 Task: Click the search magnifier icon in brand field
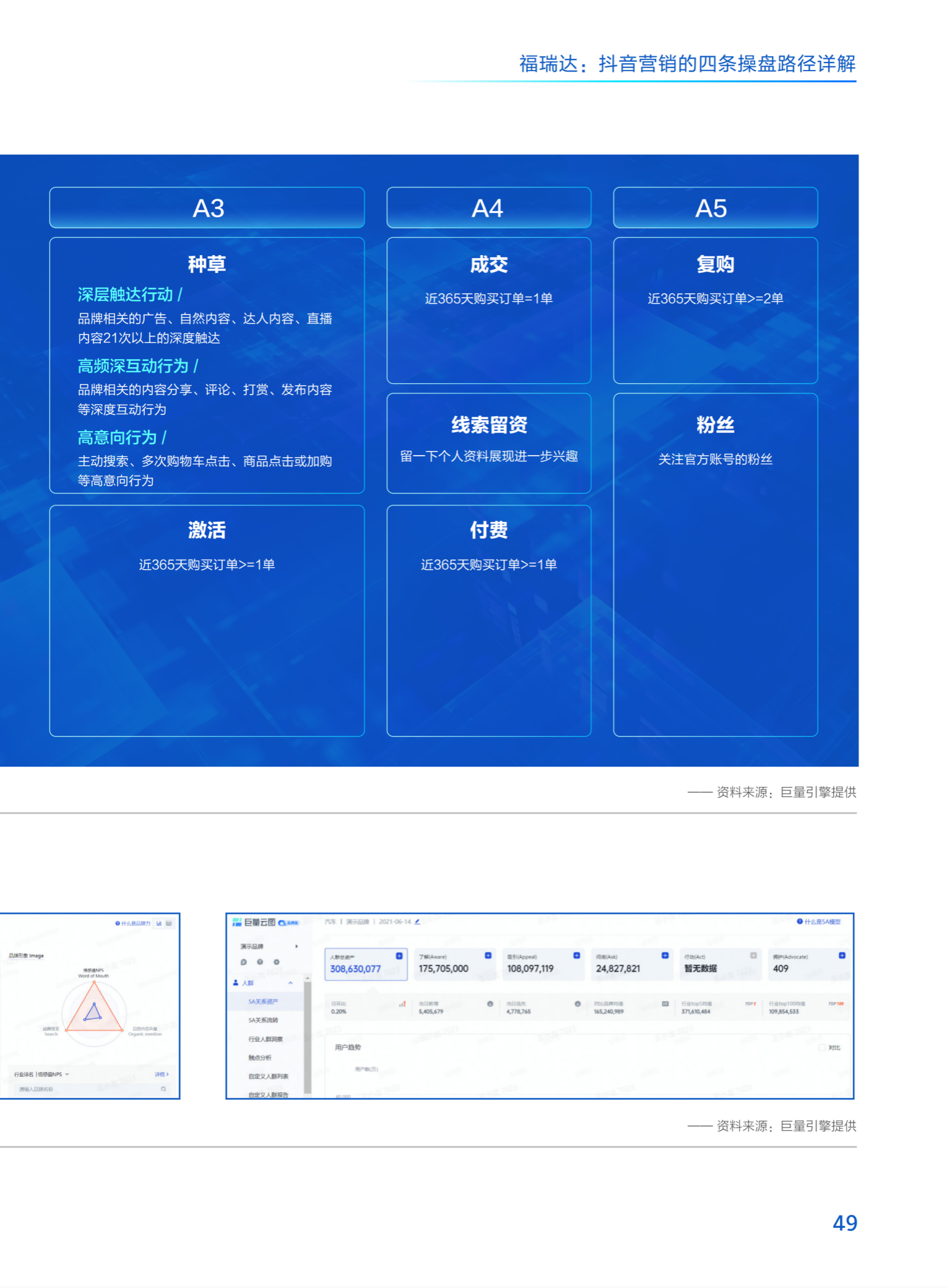click(x=163, y=1089)
